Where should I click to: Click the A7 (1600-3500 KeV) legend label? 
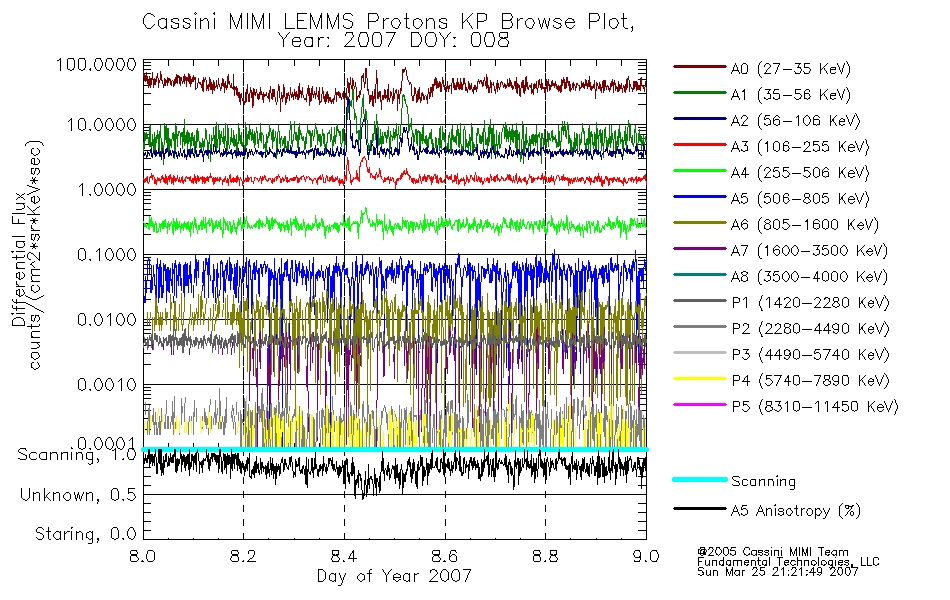pyautogui.click(x=809, y=252)
